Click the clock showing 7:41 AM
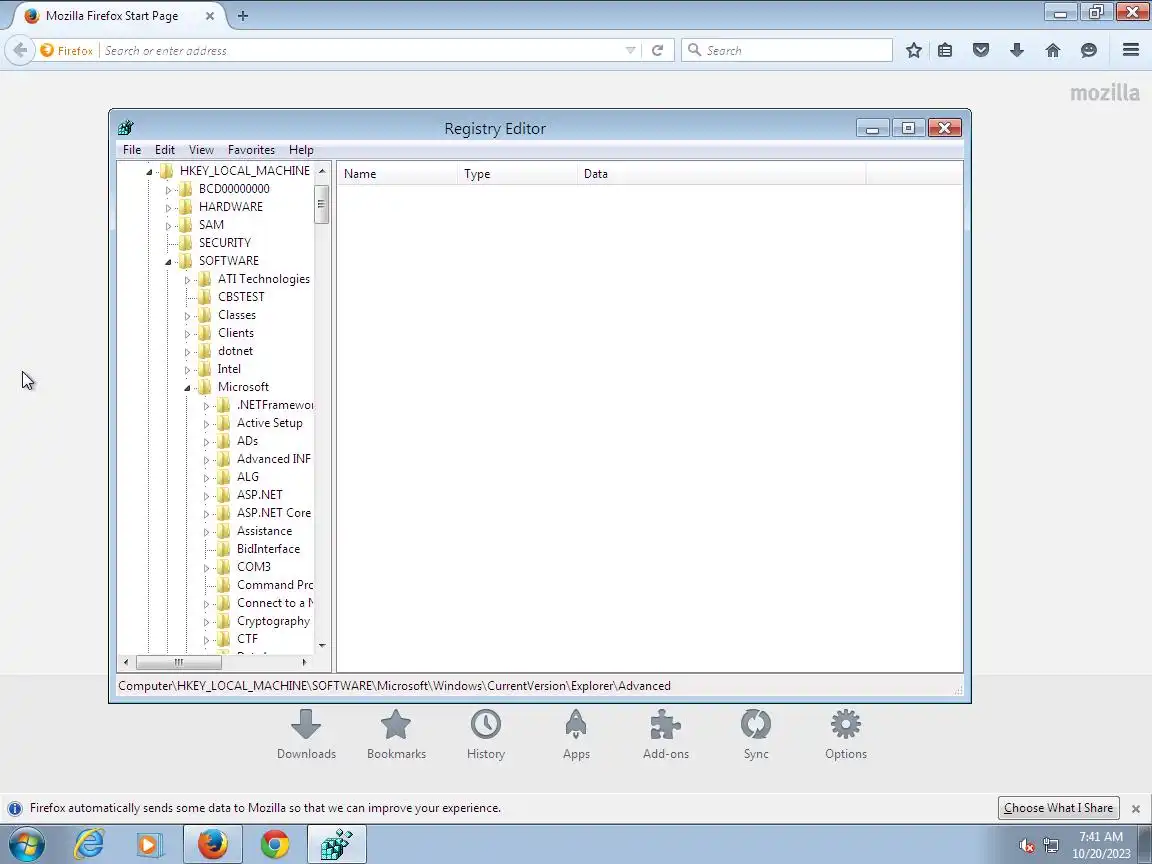This screenshot has width=1152, height=864. point(1101,837)
